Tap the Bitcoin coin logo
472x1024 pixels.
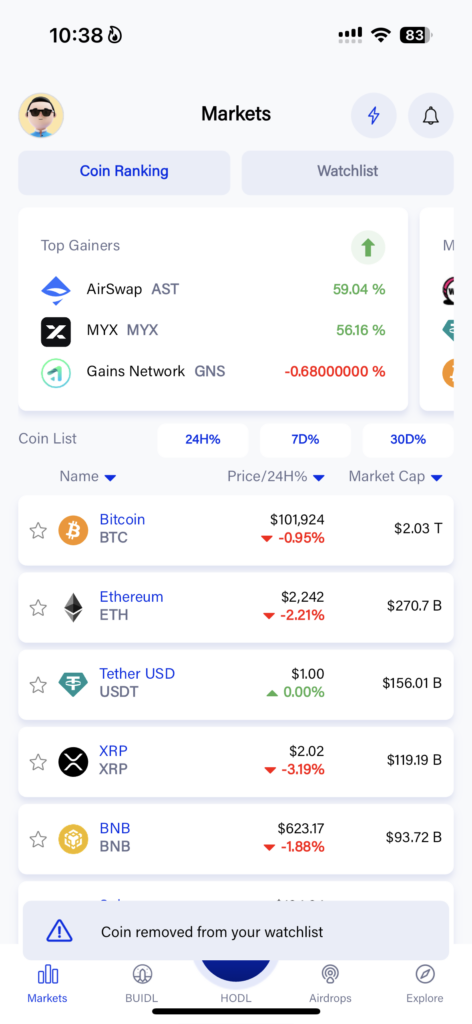pos(73,530)
